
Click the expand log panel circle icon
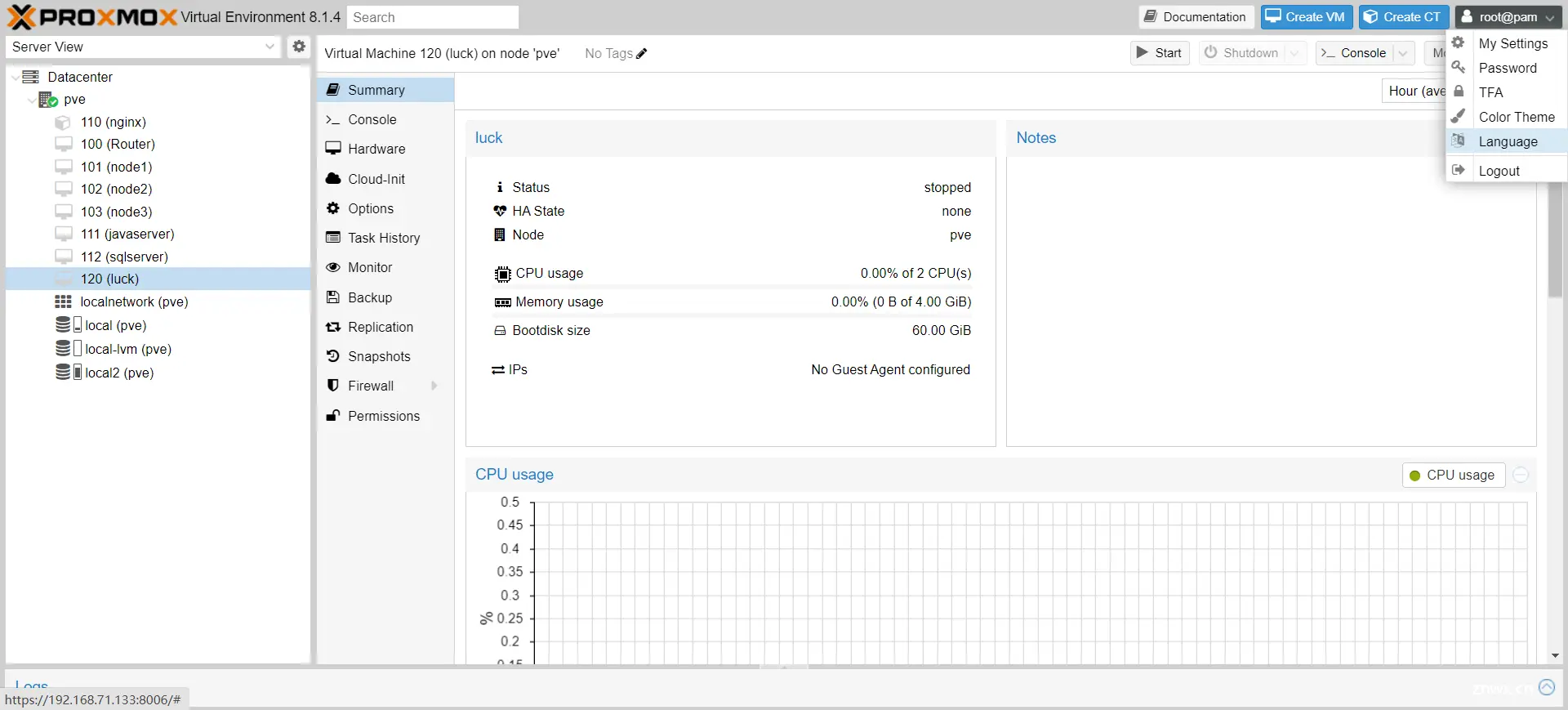click(x=1547, y=687)
